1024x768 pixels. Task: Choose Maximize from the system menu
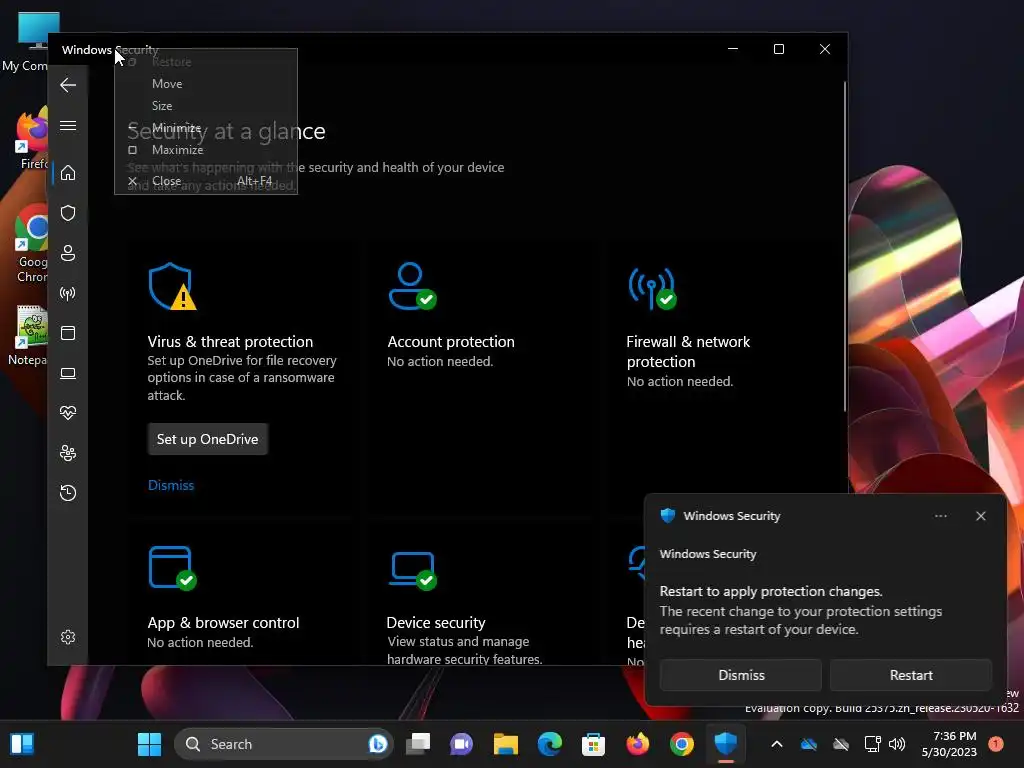pyautogui.click(x=178, y=150)
